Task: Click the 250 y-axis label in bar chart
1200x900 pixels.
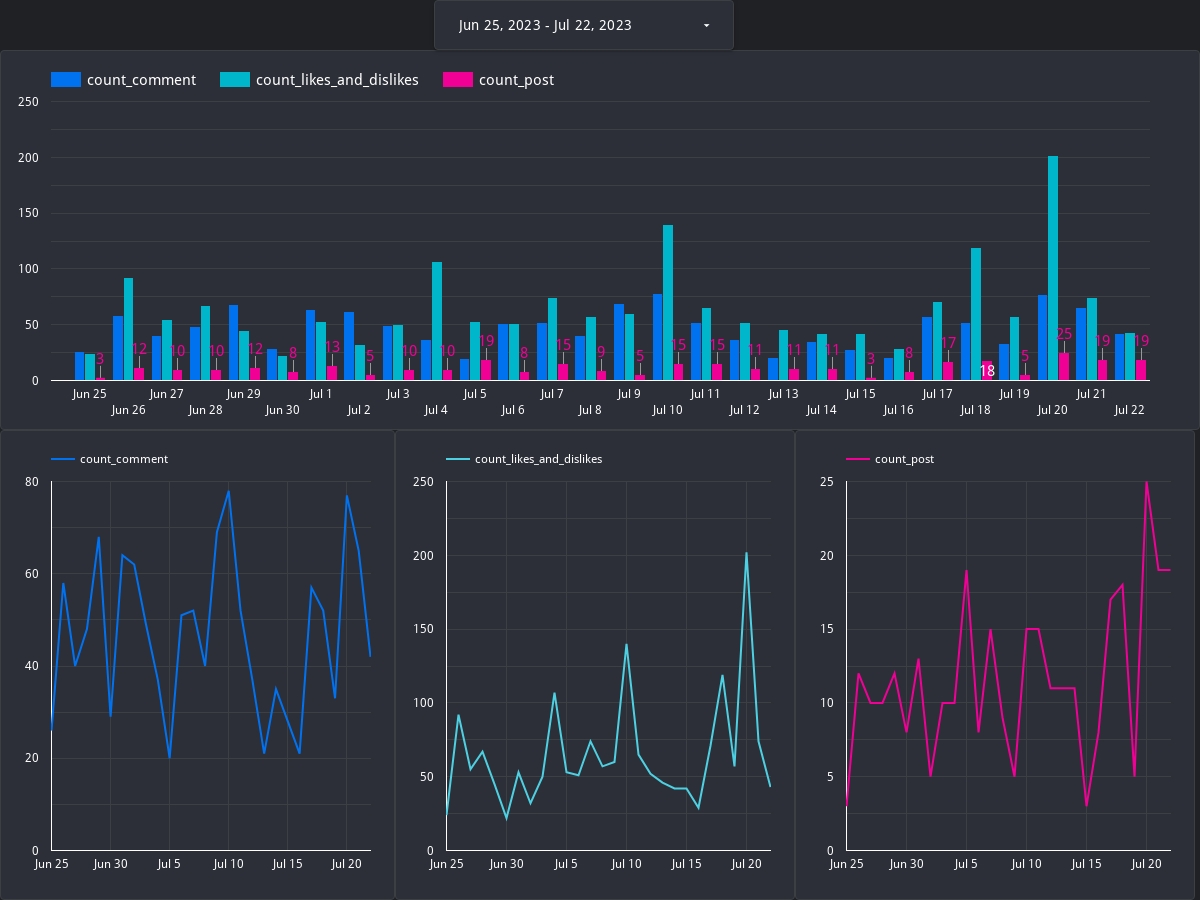Action: tap(29, 102)
